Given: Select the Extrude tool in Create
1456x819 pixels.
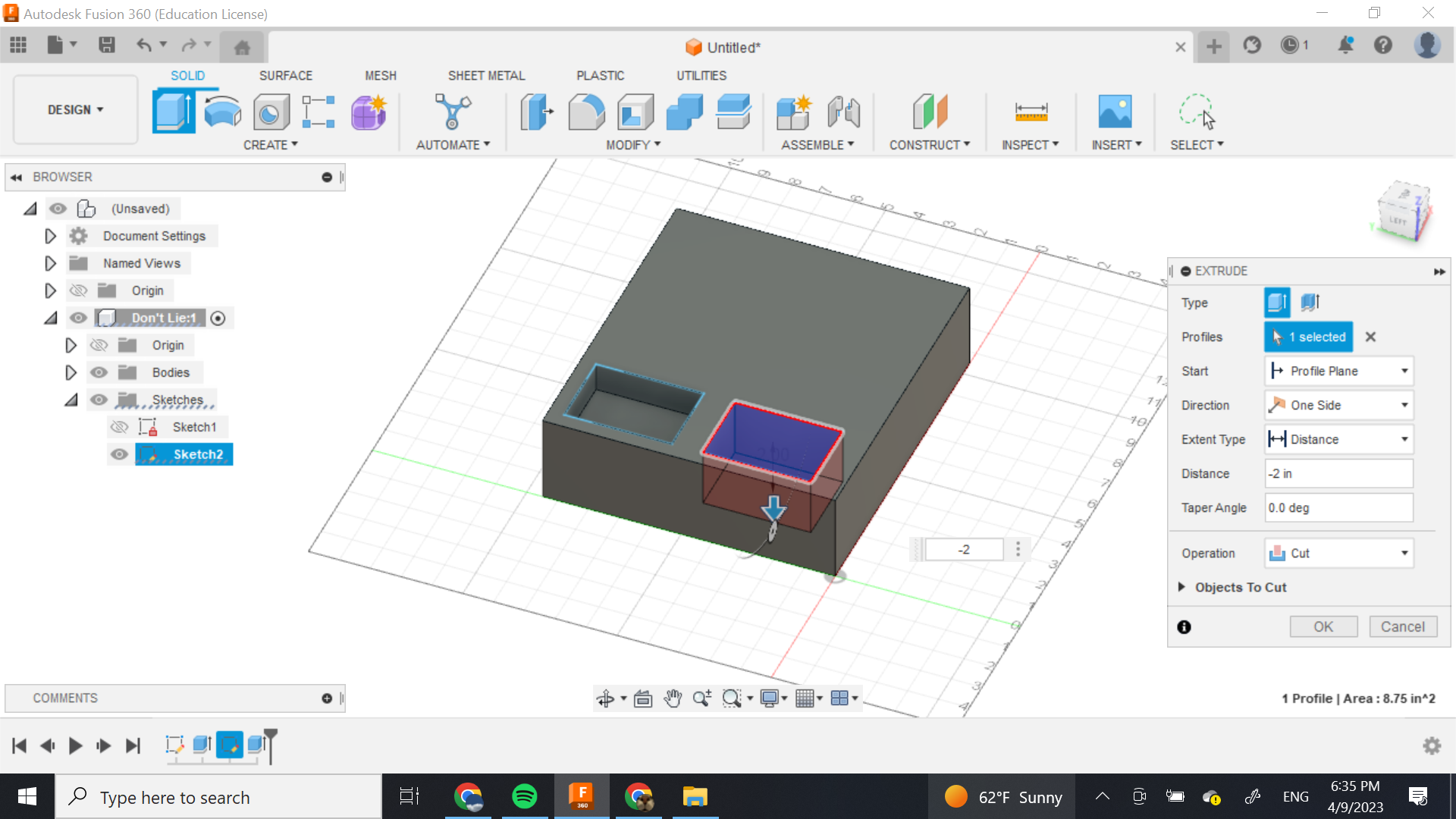Looking at the screenshot, I should coord(174,111).
